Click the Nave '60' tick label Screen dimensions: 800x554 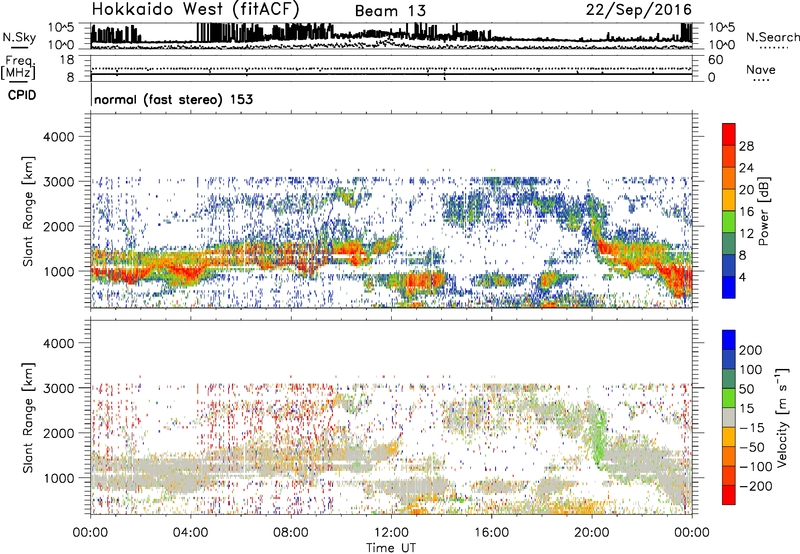pyautogui.click(x=715, y=60)
